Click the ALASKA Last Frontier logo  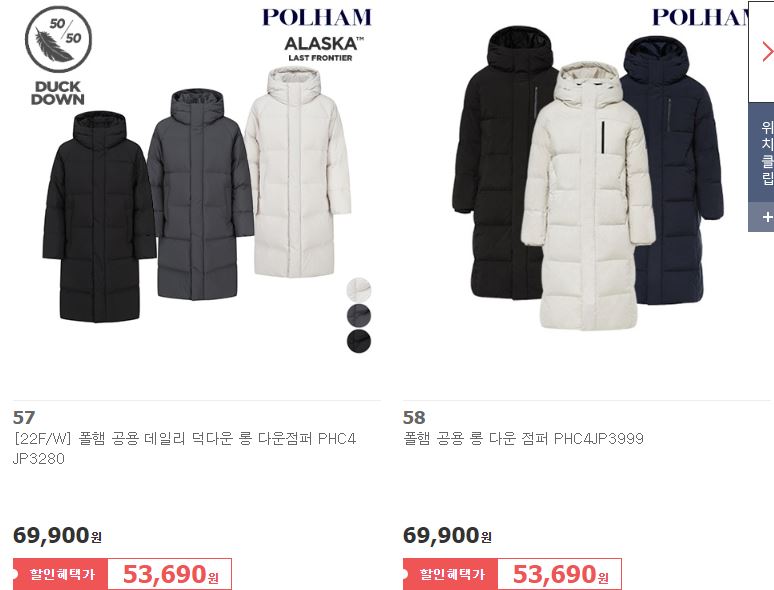[323, 49]
